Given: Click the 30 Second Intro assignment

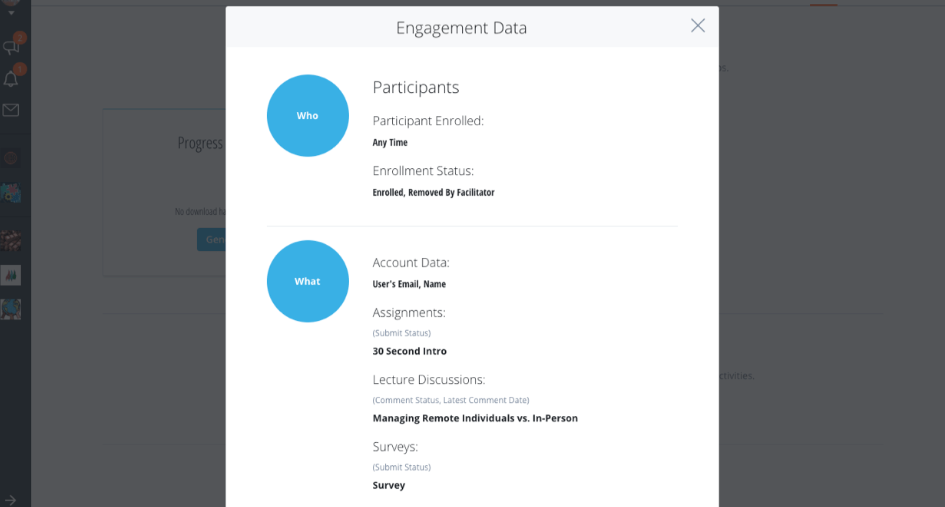Looking at the screenshot, I should coord(410,351).
